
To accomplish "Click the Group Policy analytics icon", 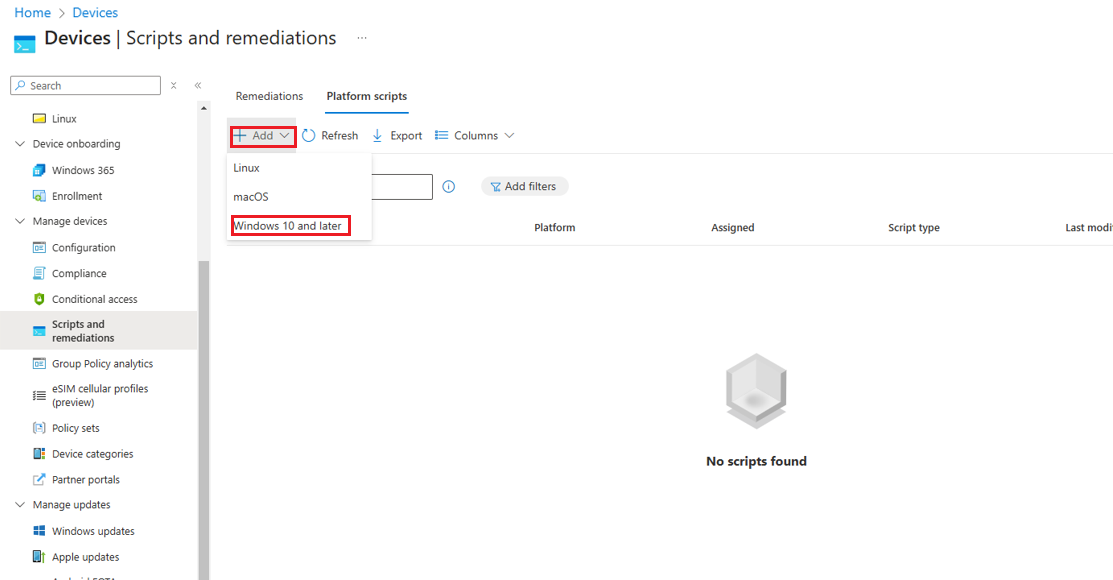I will click(39, 363).
